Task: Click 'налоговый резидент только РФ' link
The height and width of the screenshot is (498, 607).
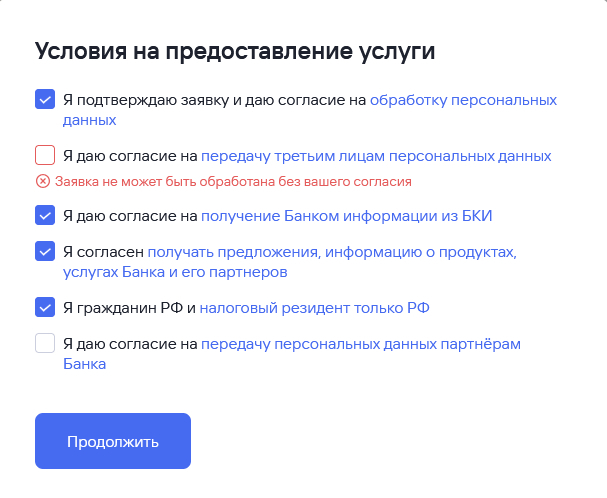Action: click(314, 307)
